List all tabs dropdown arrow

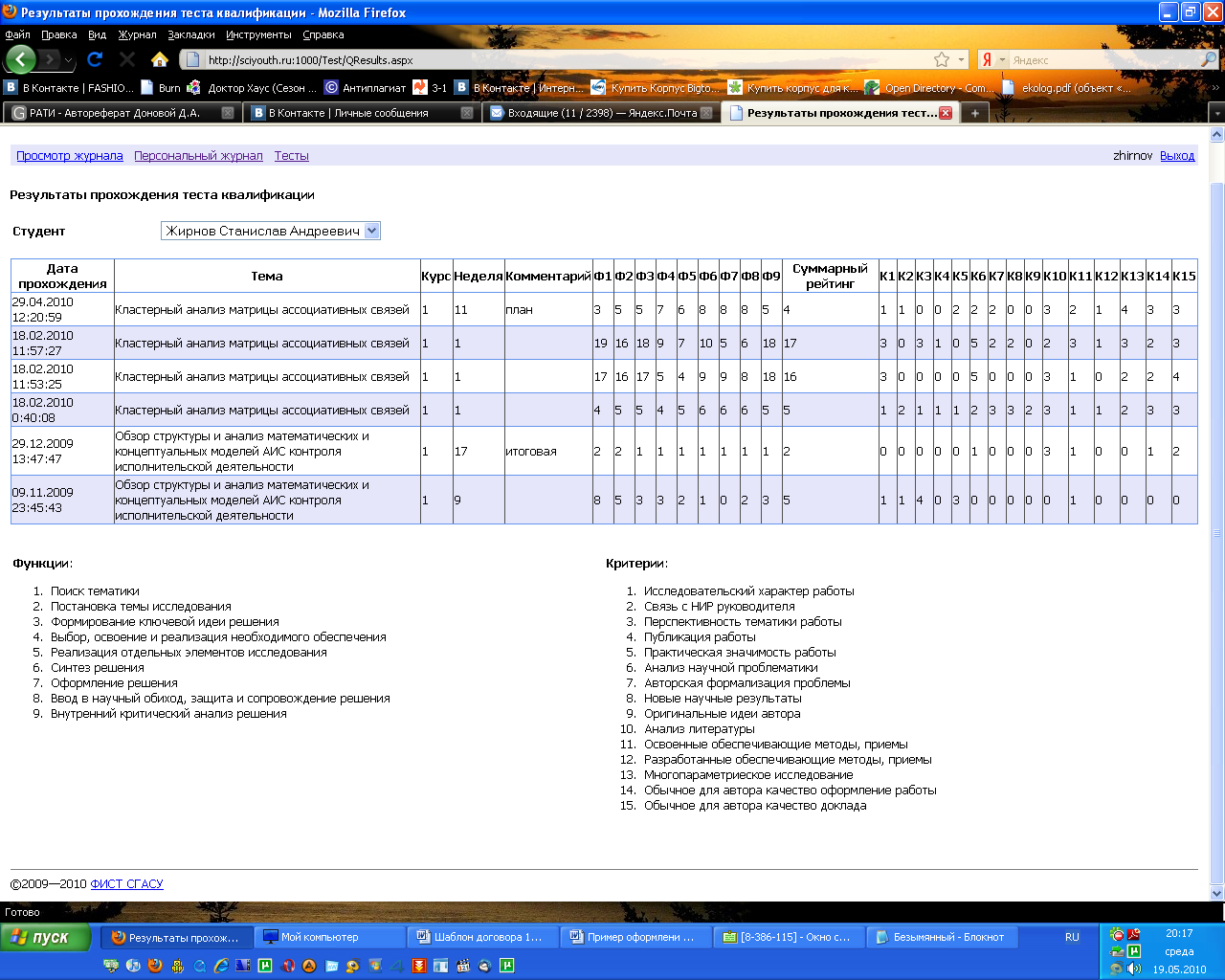point(1217,113)
